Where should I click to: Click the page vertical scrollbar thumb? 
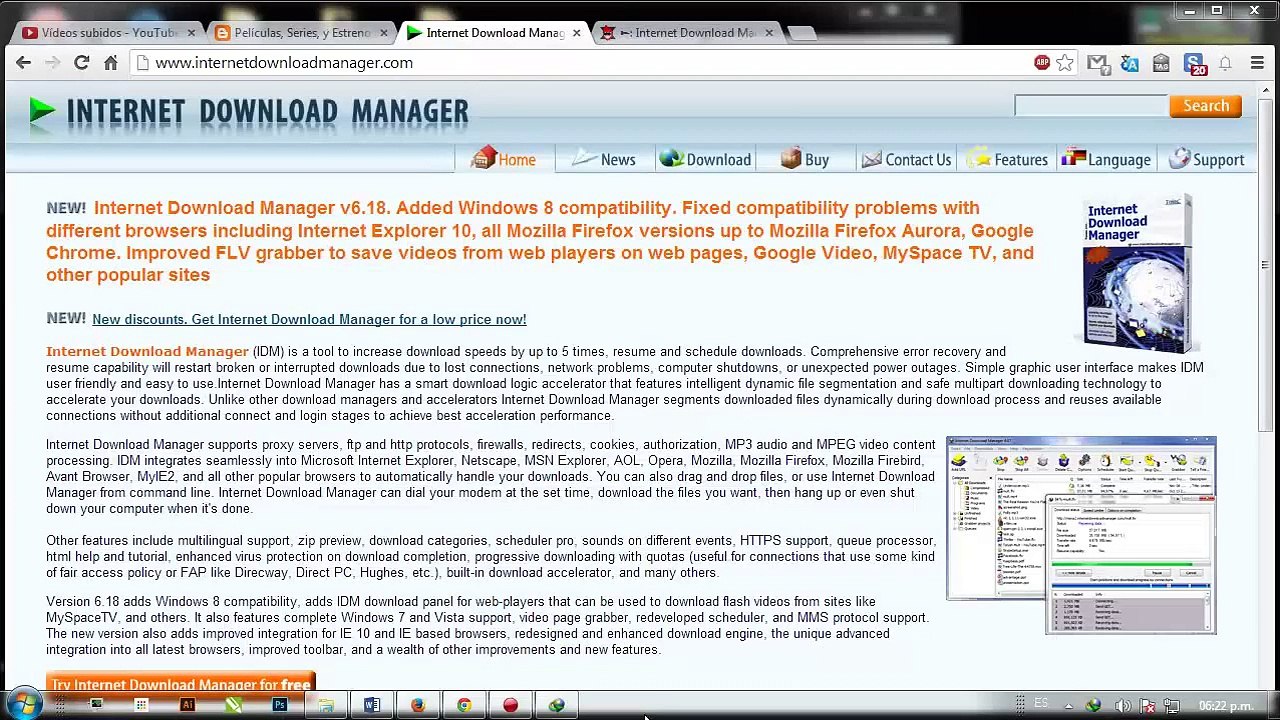pyautogui.click(x=1265, y=266)
